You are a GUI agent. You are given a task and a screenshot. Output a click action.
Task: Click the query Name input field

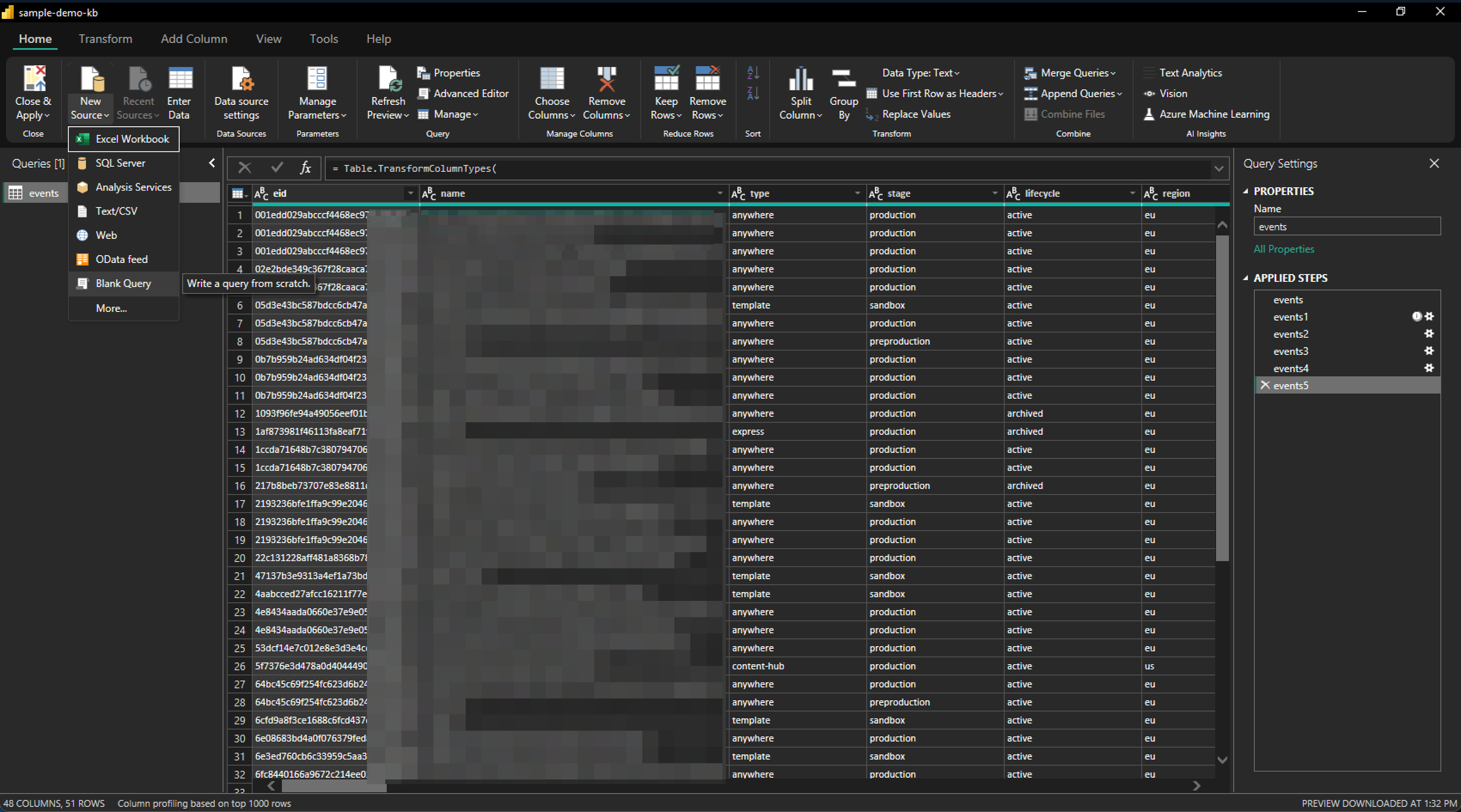[x=1346, y=227]
